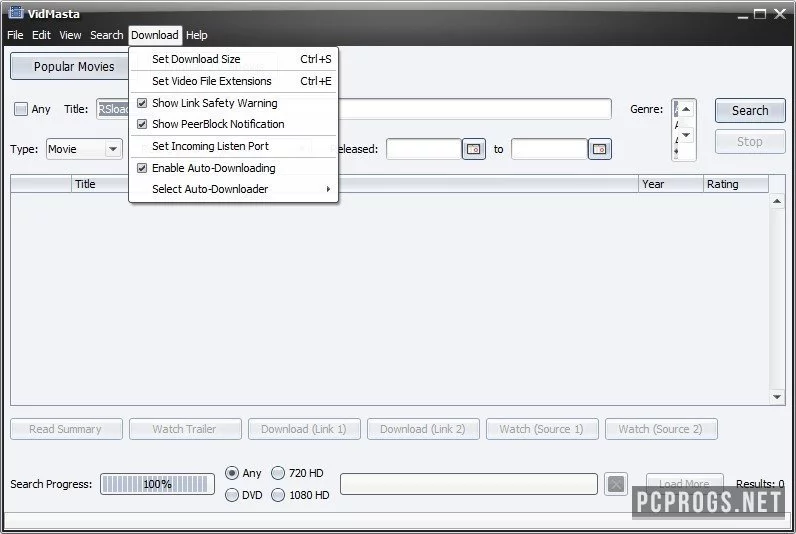Image resolution: width=796 pixels, height=534 pixels.
Task: Open the end date calendar picker
Action: pos(600,149)
